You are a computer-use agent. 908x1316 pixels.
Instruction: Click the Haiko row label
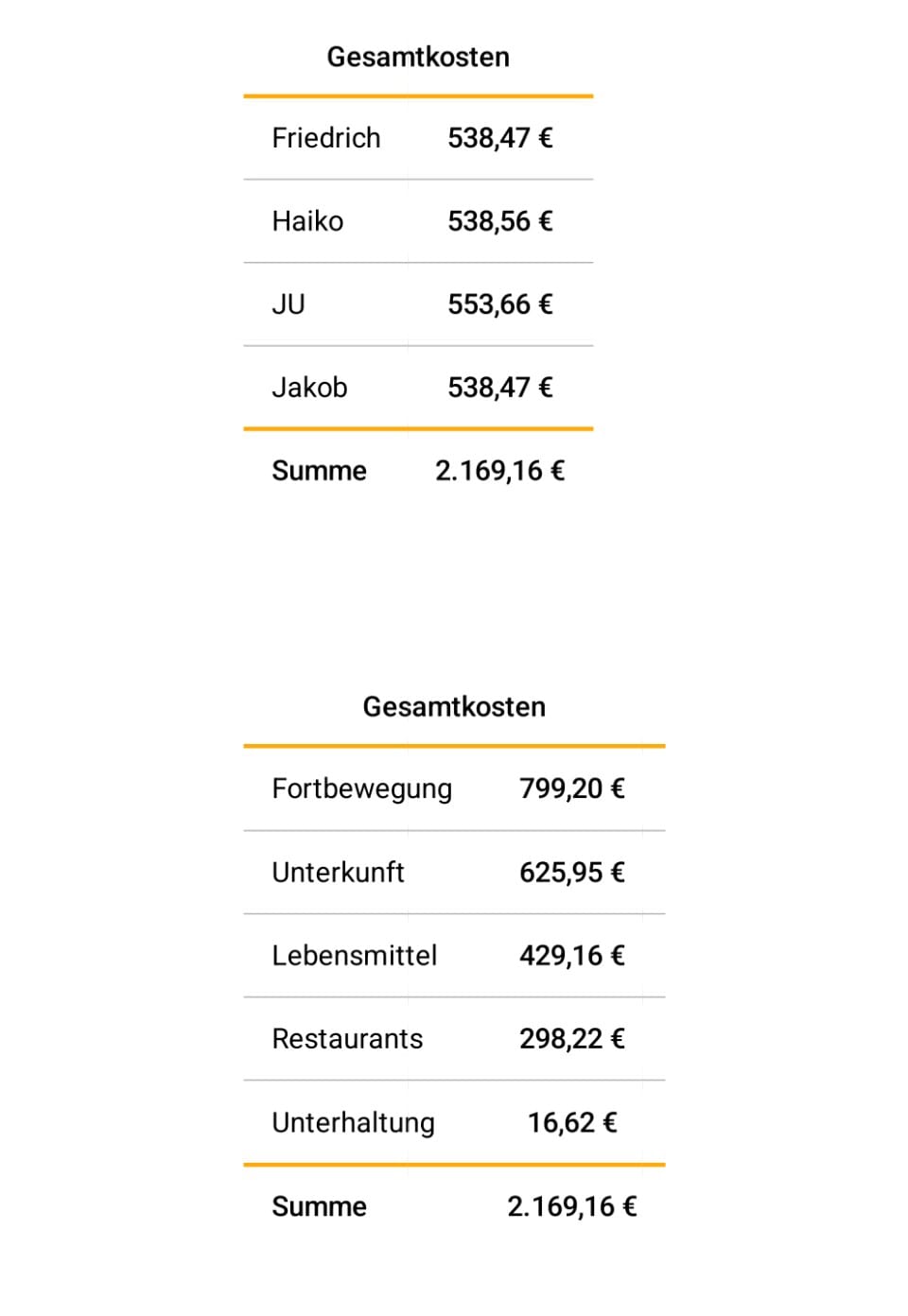coord(307,221)
